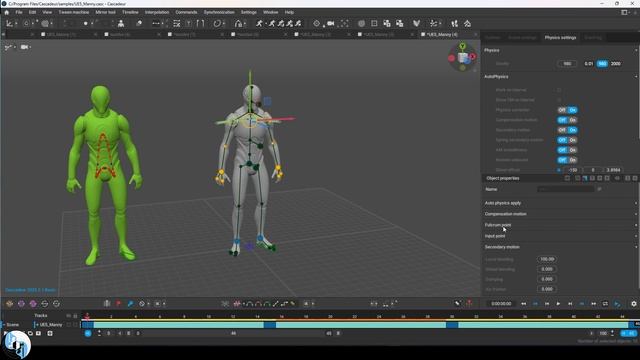Jump to the last frame

(x=593, y=304)
